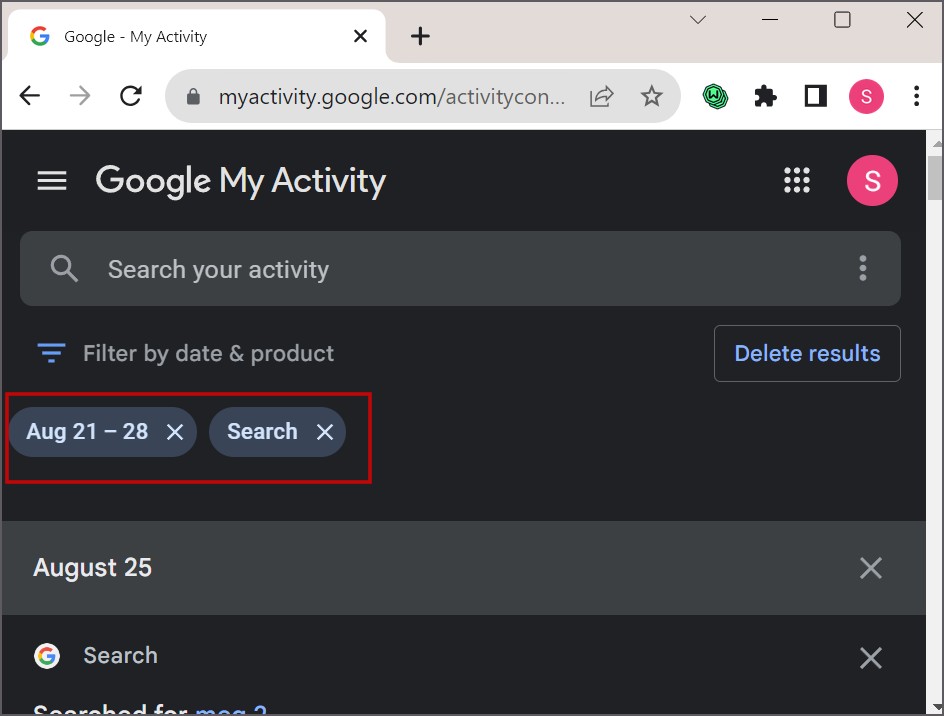The width and height of the screenshot is (944, 716).
Task: Remove the Search product filter chip
Action: click(x=325, y=432)
